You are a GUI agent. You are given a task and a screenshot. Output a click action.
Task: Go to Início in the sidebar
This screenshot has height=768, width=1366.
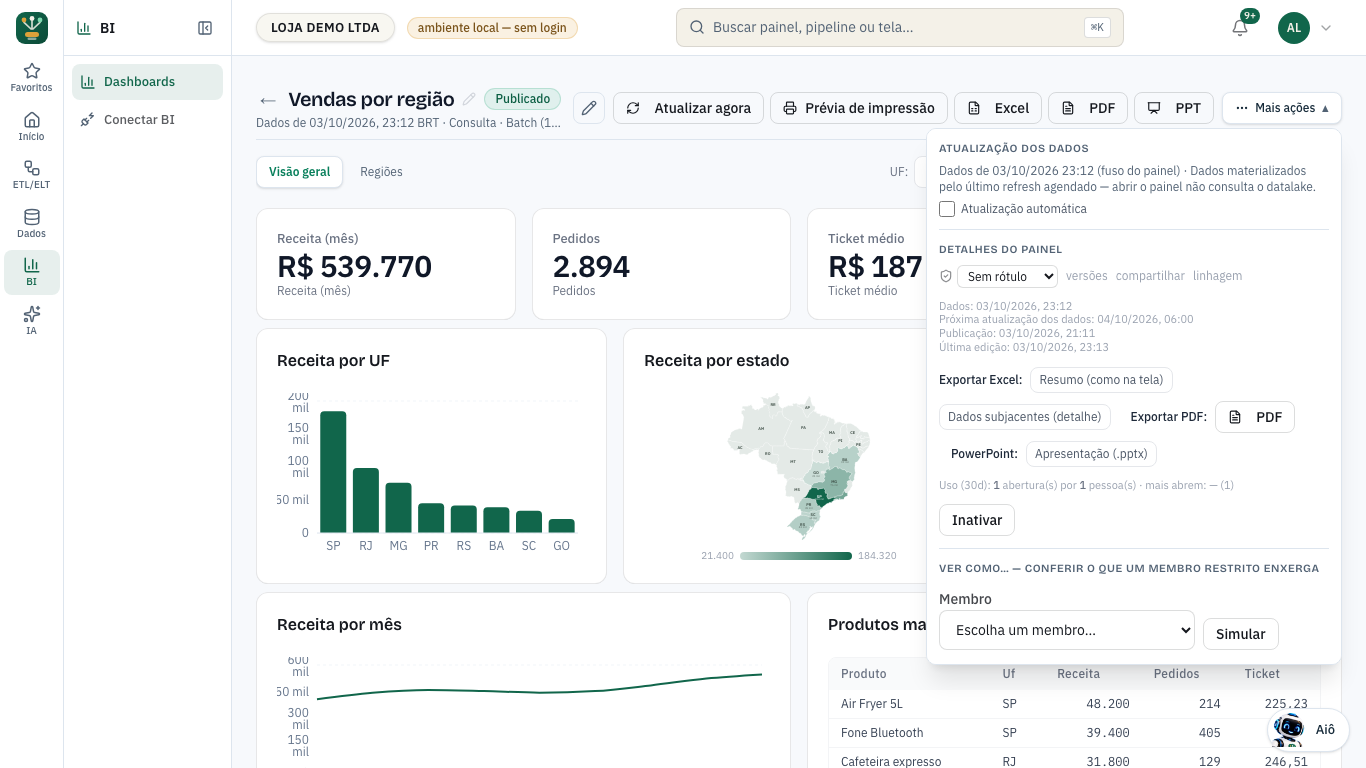(32, 126)
